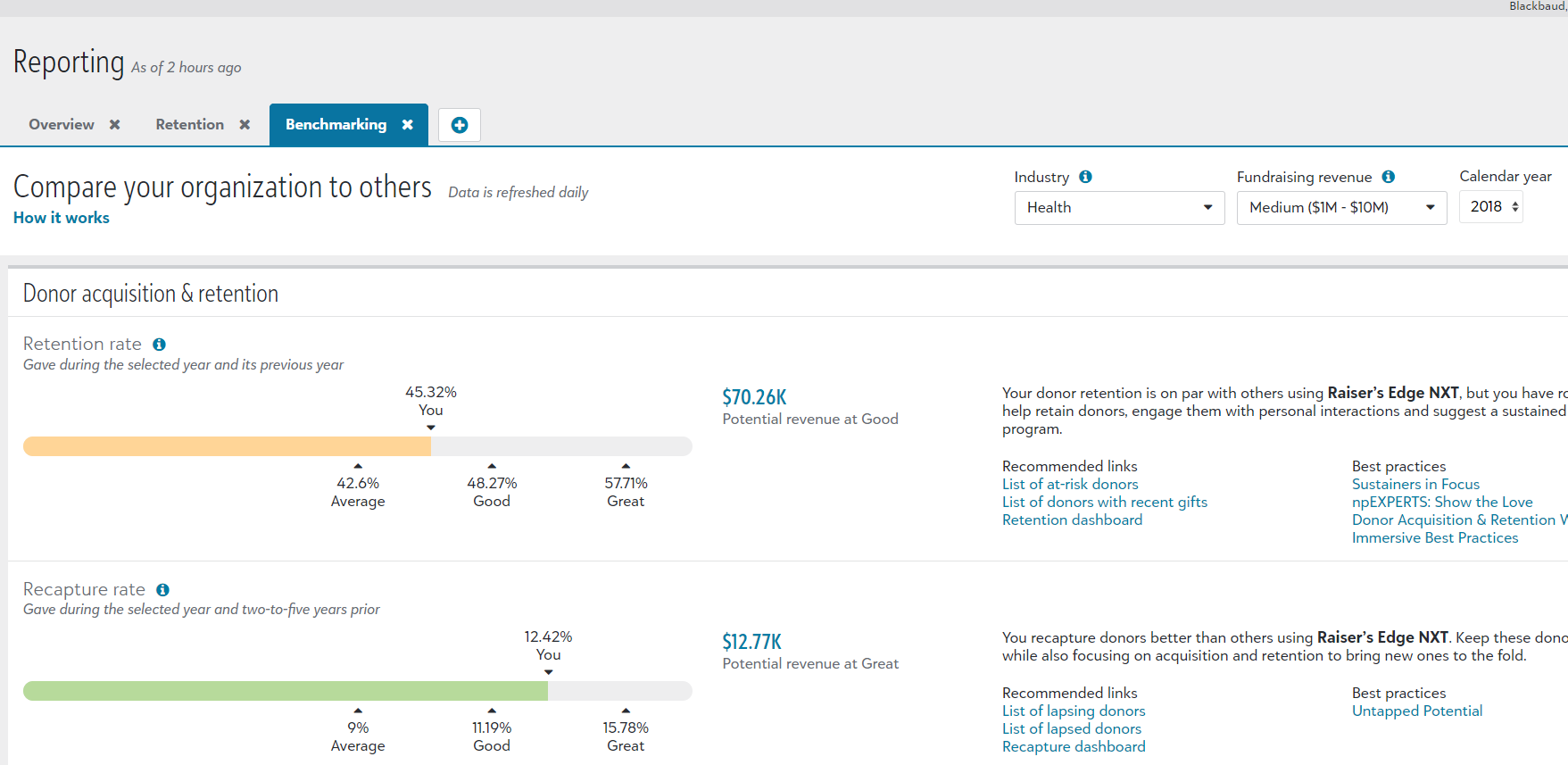Open List of at-risk donors link

tap(1070, 484)
